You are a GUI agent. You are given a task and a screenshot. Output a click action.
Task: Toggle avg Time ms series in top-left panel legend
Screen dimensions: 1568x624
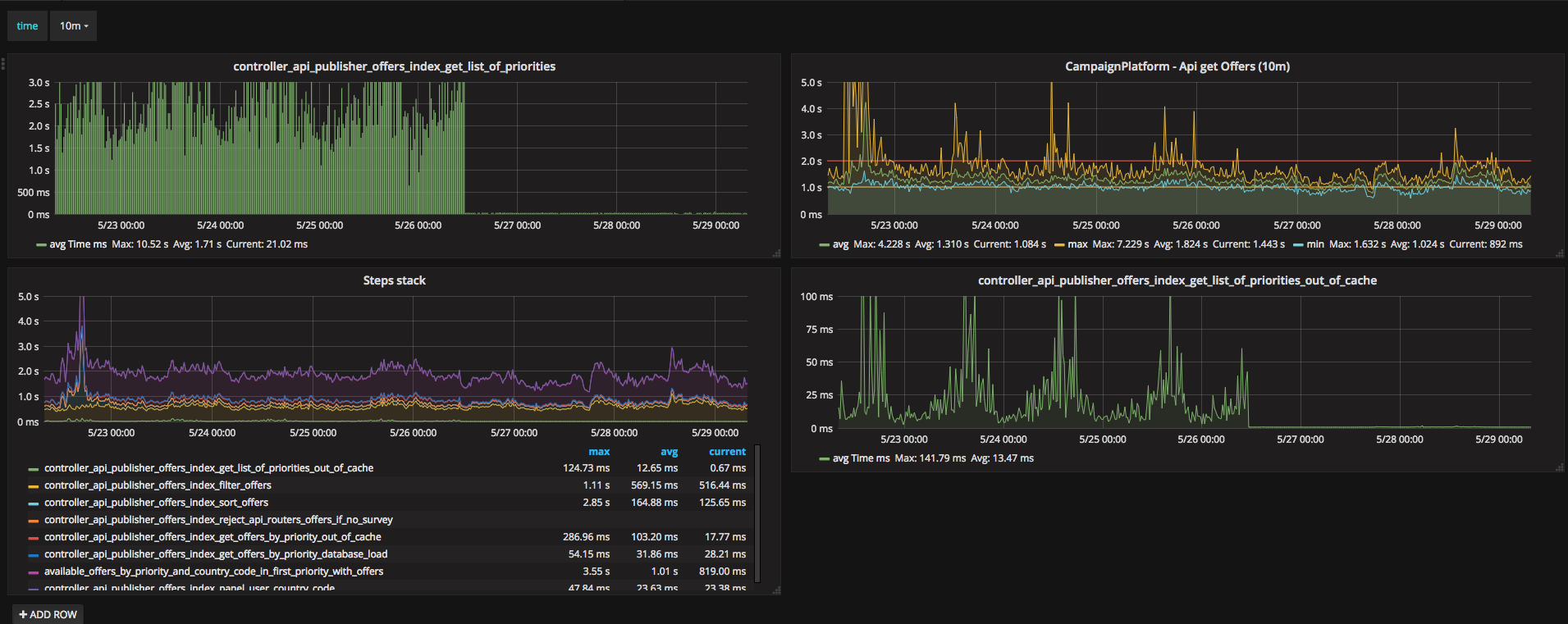pos(78,244)
